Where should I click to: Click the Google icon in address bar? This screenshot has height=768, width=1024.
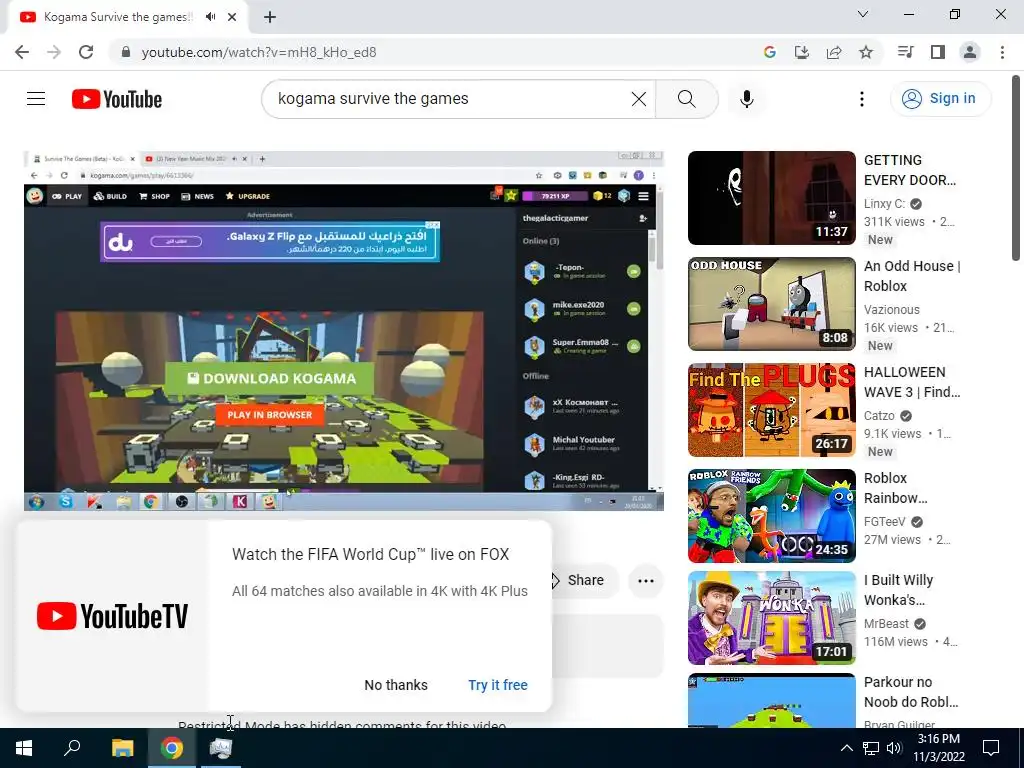coord(769,52)
